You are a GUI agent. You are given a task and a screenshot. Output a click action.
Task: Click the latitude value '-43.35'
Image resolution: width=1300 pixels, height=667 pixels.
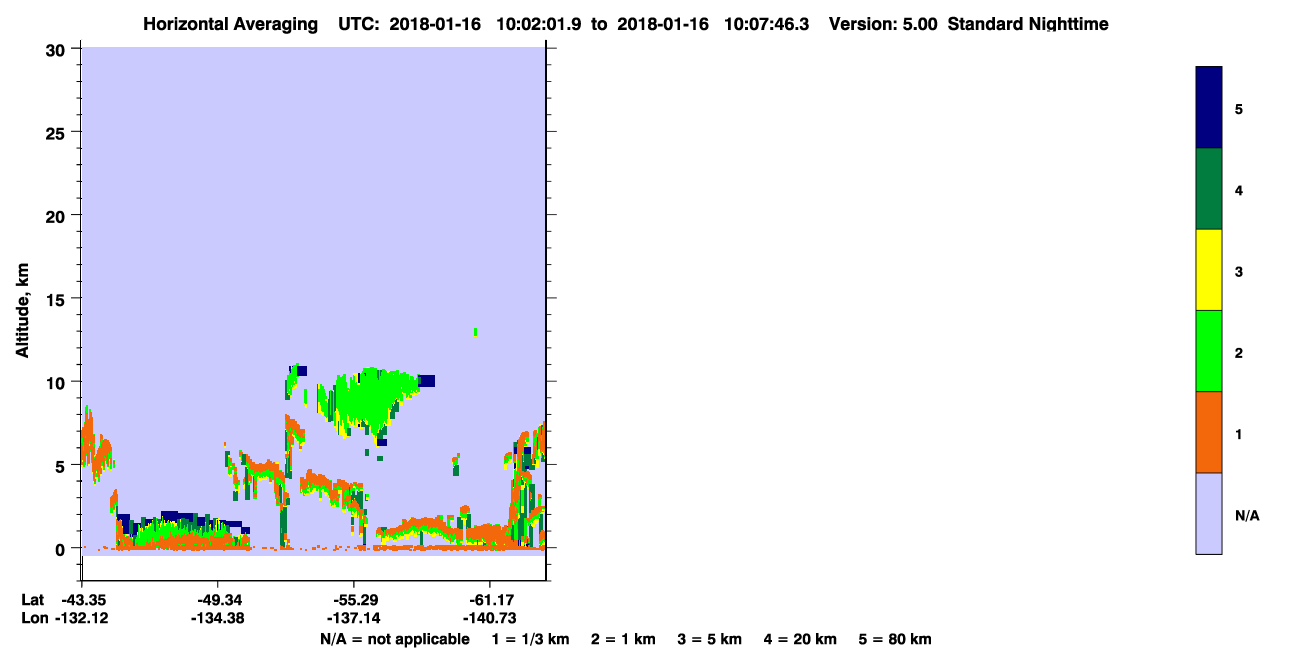pos(82,599)
